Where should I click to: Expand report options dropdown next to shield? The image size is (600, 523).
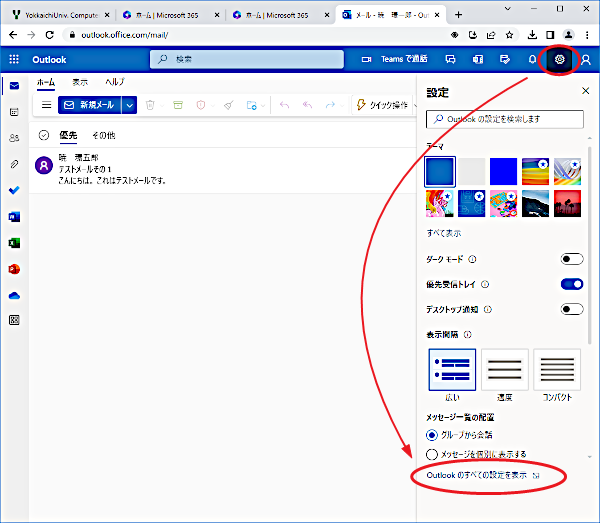coord(213,105)
